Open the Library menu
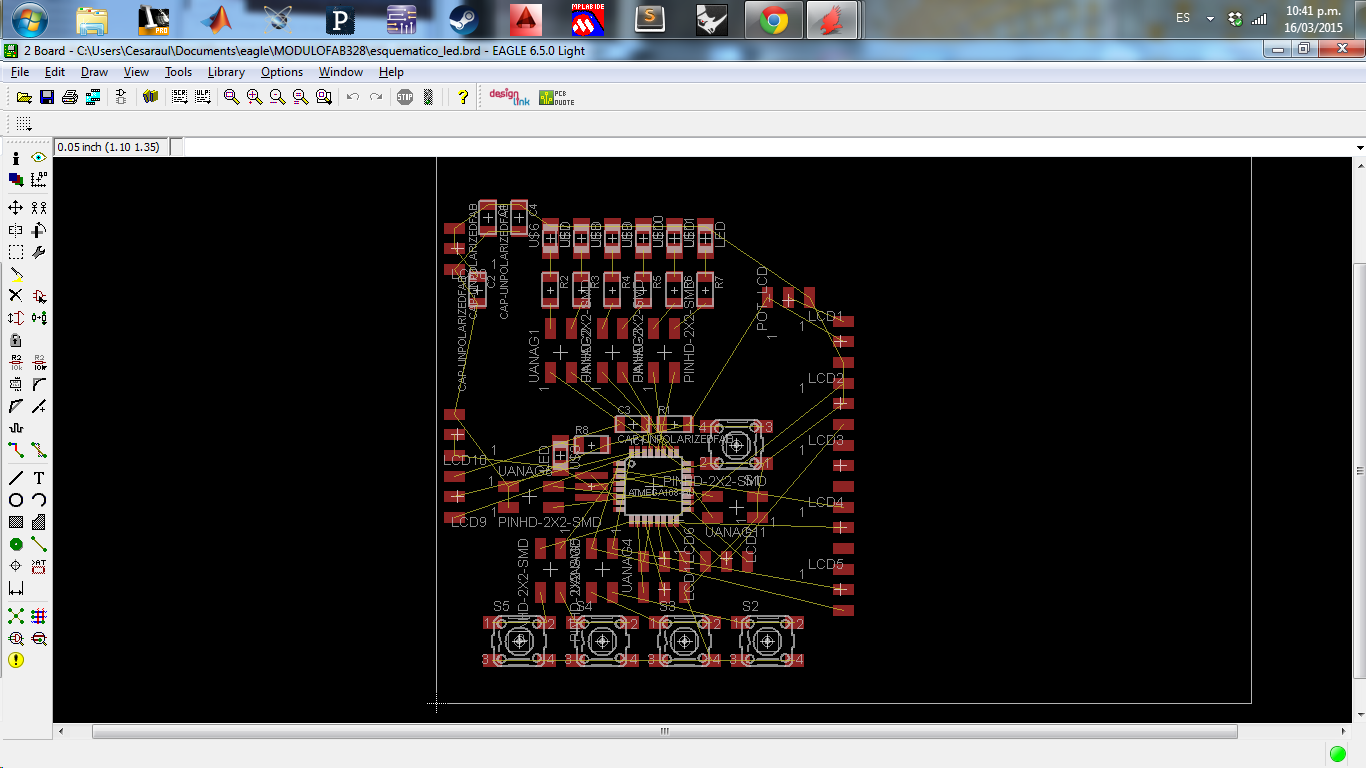Image resolution: width=1366 pixels, height=768 pixels. click(x=226, y=72)
